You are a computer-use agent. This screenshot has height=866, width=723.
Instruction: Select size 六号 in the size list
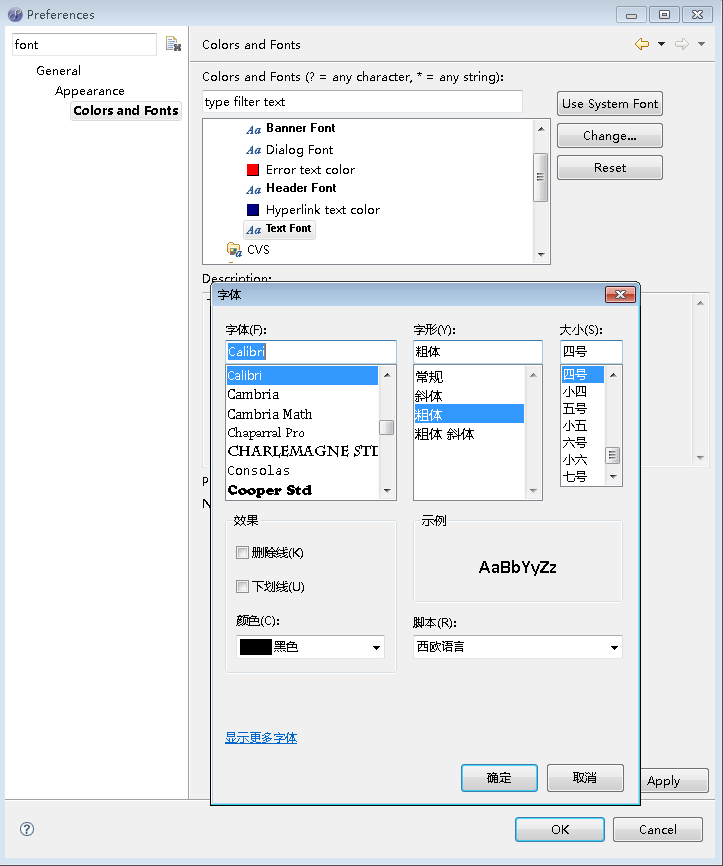[583, 443]
